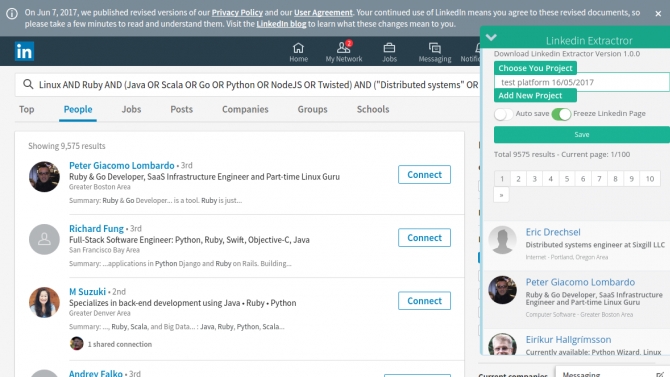The width and height of the screenshot is (670, 377).
Task: Select the People tab
Action: pyautogui.click(x=78, y=109)
